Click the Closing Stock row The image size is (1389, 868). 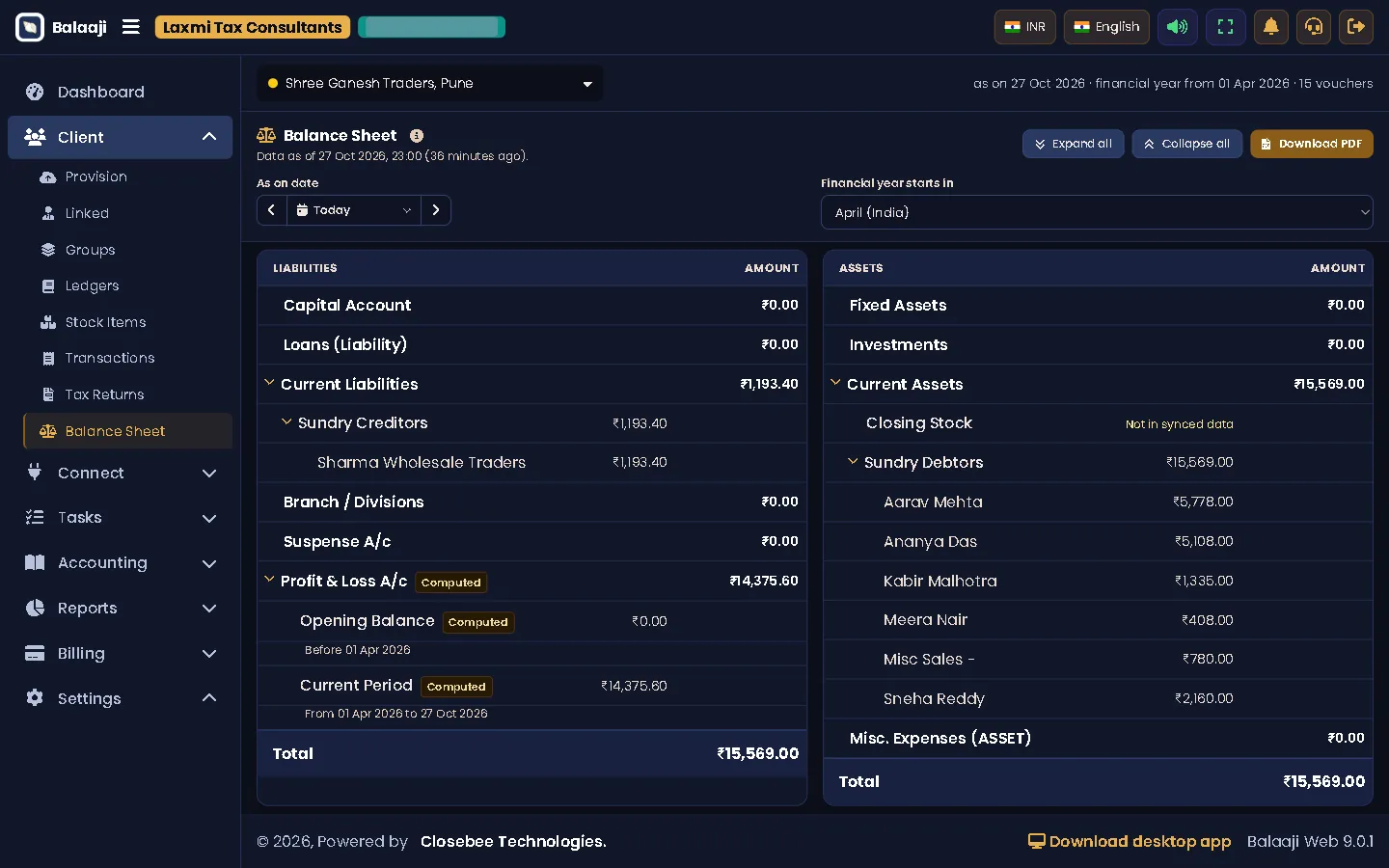[1098, 423]
